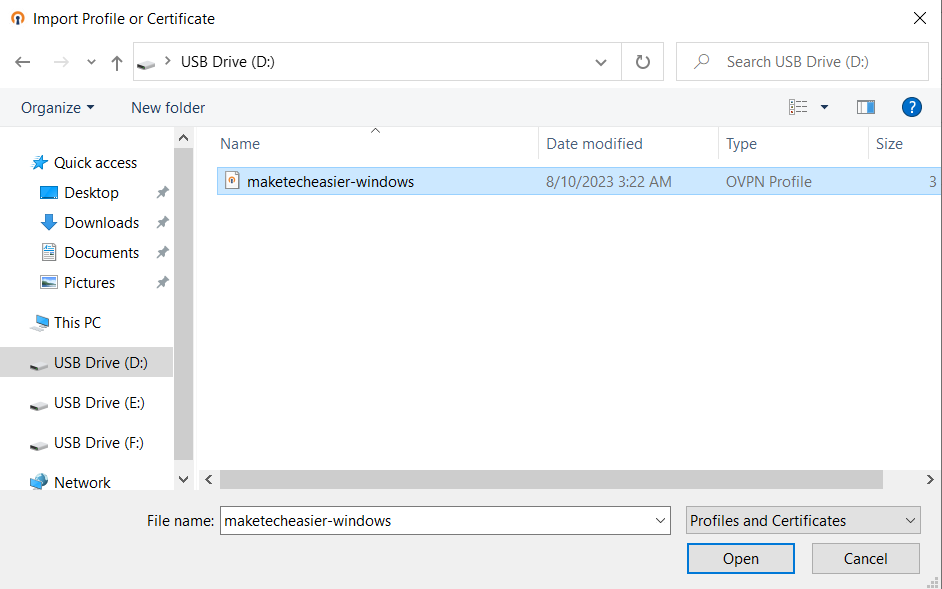Click the search USB Drive box

[802, 61]
